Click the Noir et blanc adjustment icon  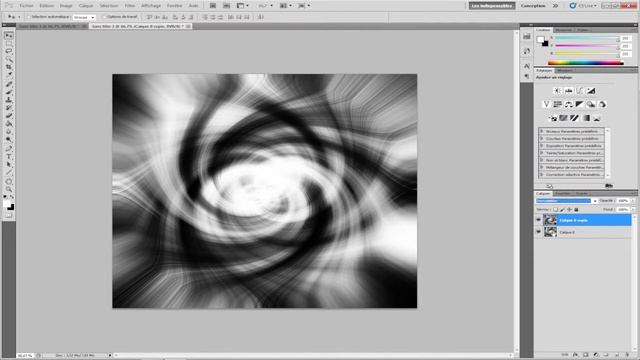pyautogui.click(x=580, y=104)
